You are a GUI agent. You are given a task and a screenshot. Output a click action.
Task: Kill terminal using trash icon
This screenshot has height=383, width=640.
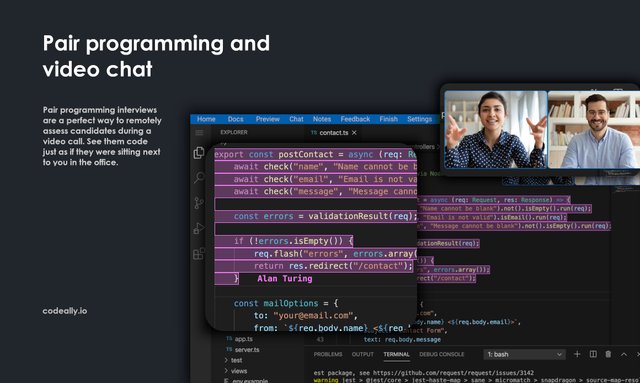click(x=608, y=354)
